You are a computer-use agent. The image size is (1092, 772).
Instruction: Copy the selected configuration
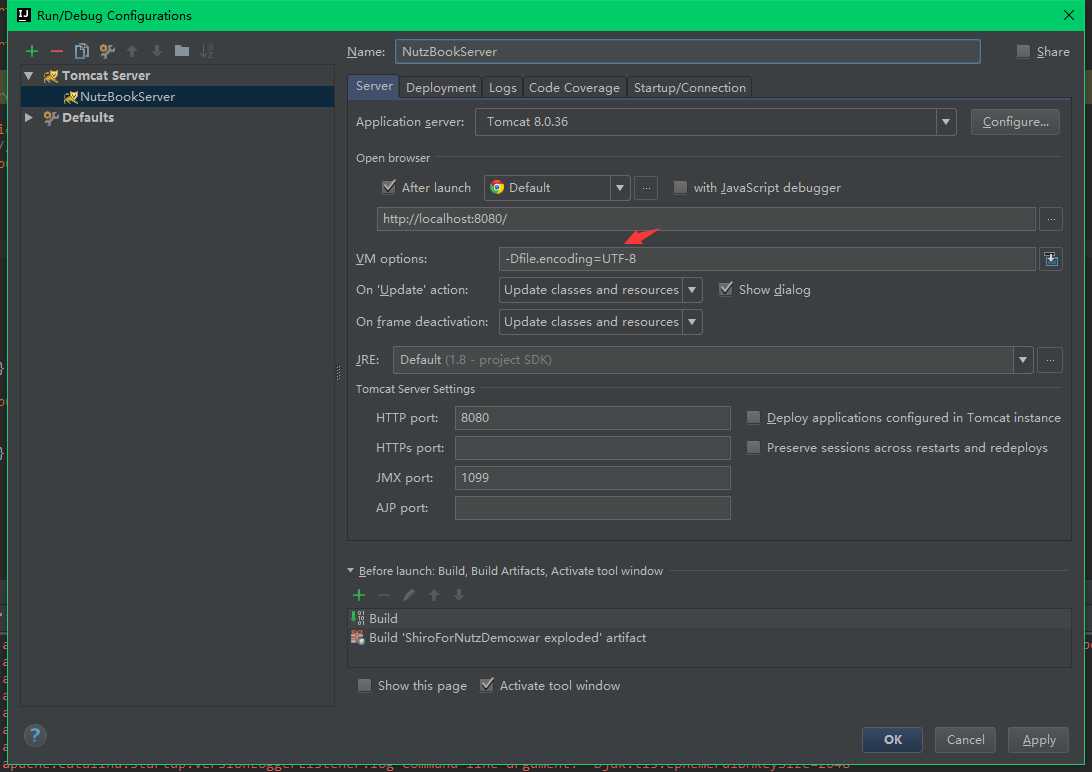81,51
